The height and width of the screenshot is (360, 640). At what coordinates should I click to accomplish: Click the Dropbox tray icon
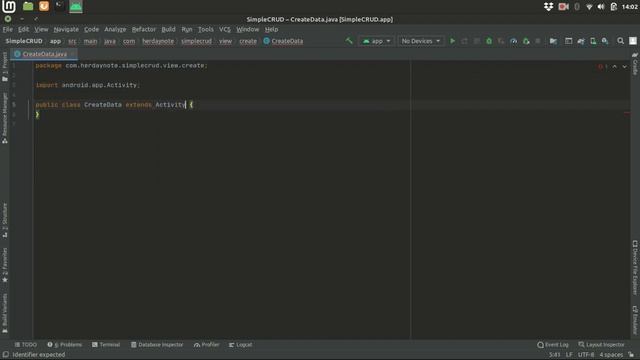[548, 7]
